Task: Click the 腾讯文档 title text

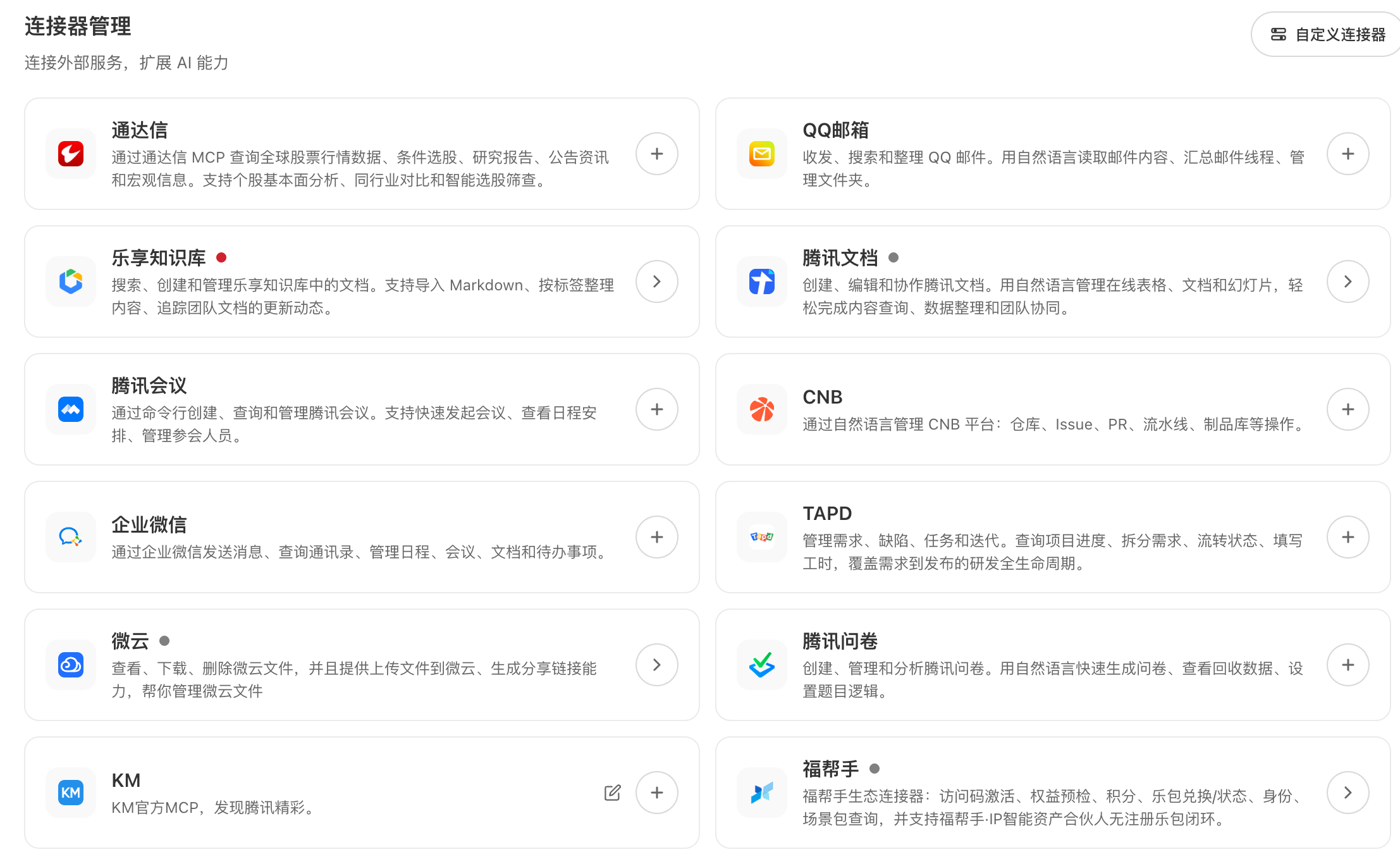Action: point(840,258)
